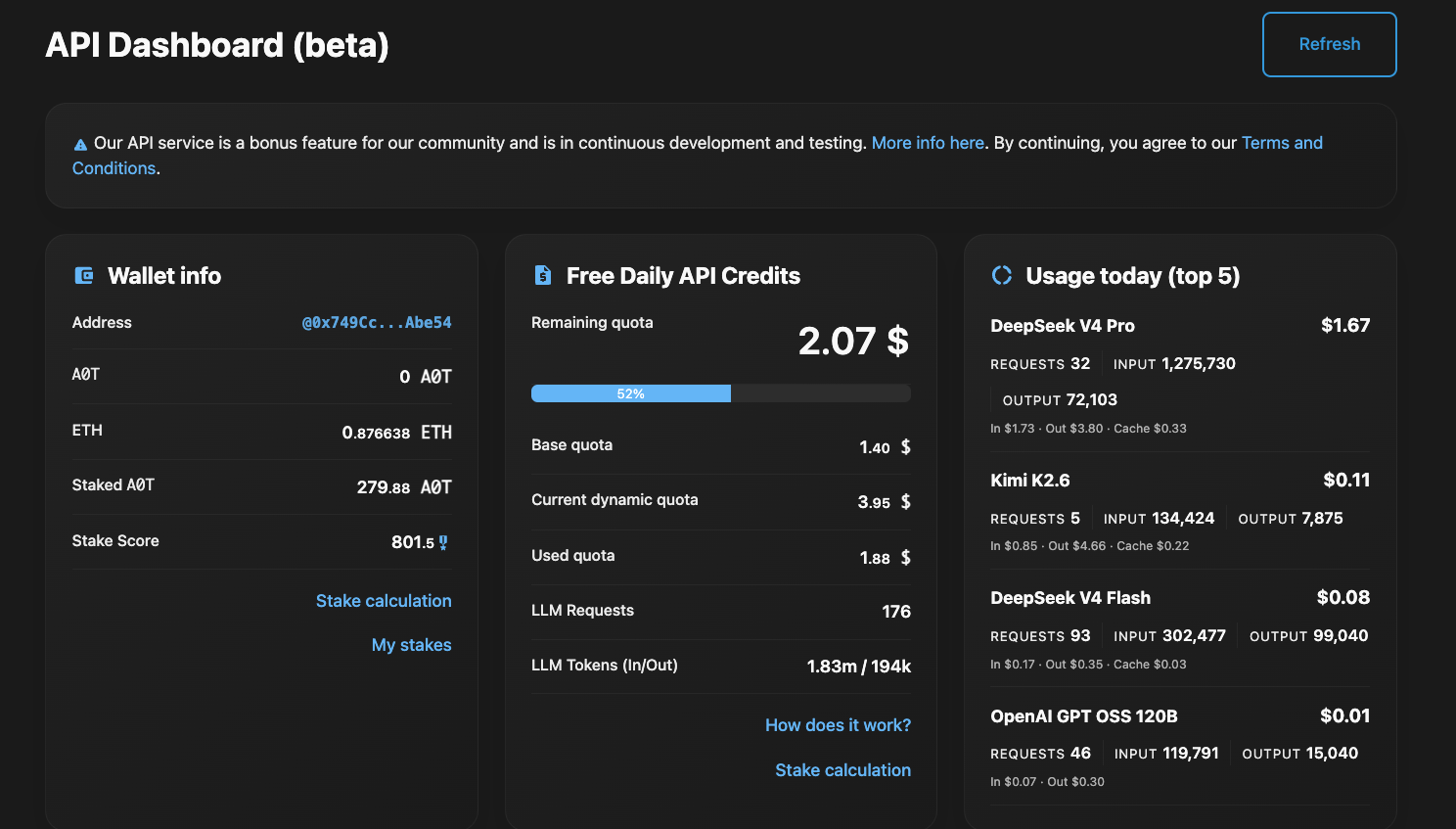Image resolution: width=1456 pixels, height=829 pixels.
Task: Click the Current dynamic quota value 3.95 $
Action: pyautogui.click(x=884, y=502)
